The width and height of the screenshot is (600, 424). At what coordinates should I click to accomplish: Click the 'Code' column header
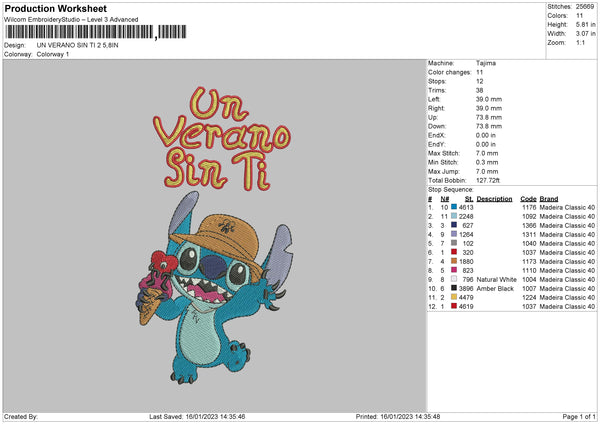[x=528, y=199]
